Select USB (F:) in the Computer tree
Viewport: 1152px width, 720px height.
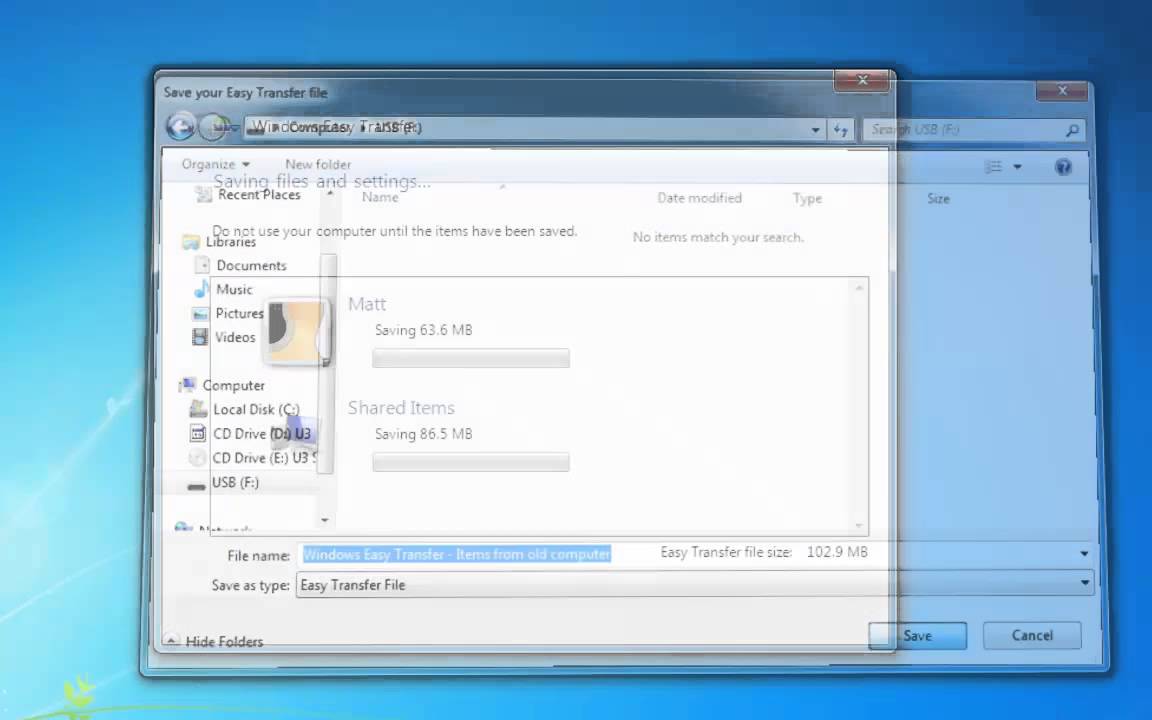coord(235,483)
